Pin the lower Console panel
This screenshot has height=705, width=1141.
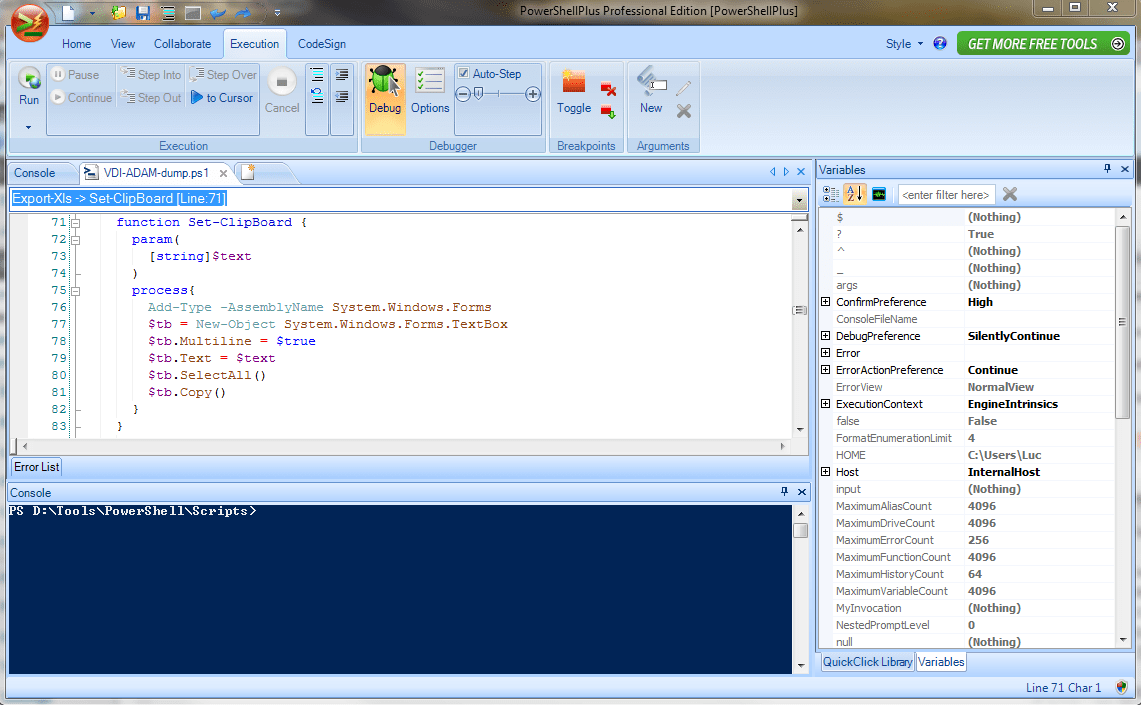tap(785, 491)
